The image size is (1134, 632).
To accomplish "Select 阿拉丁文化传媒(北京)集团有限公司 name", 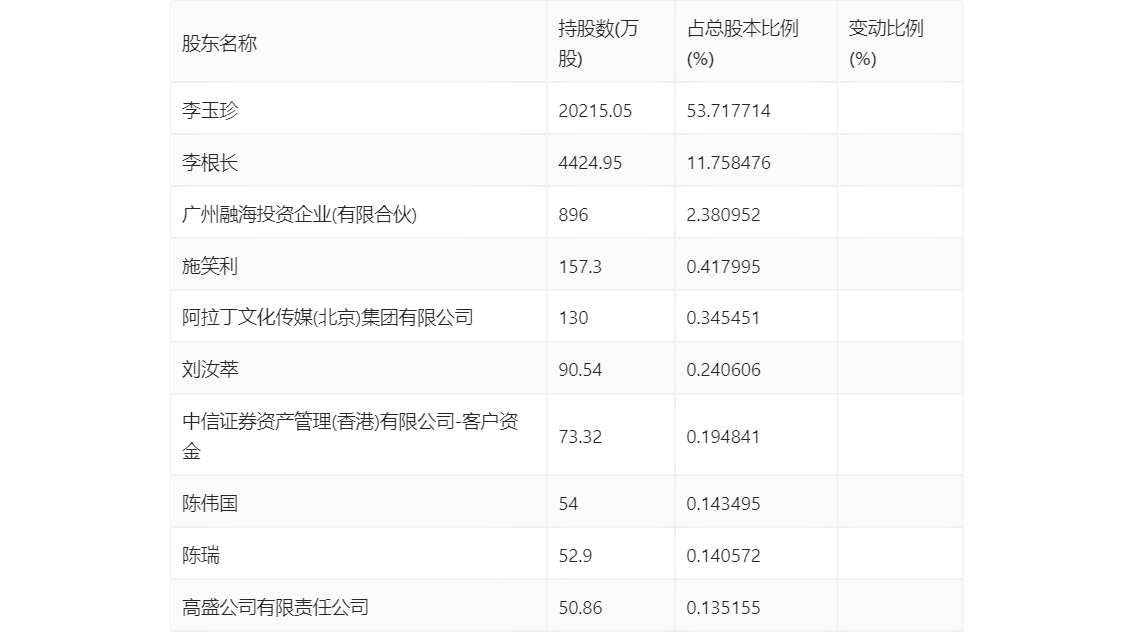I will [x=328, y=317].
